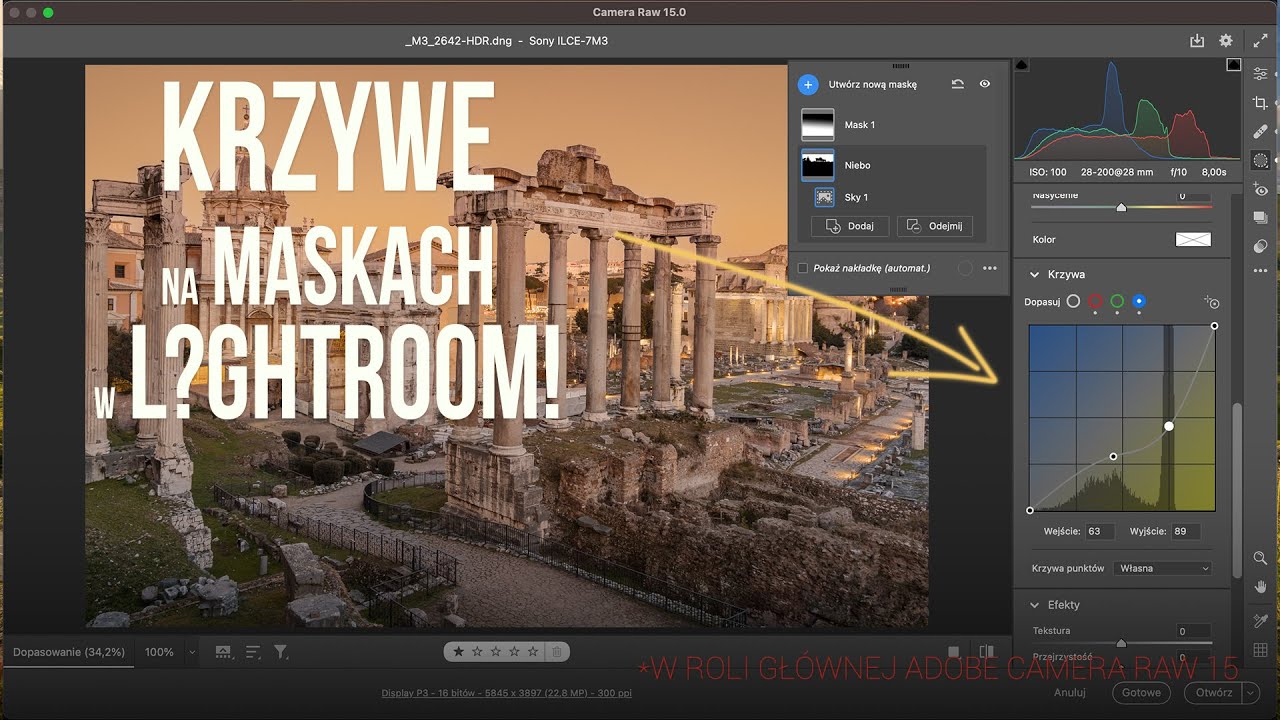This screenshot has width=1280, height=720.
Task: Set rating to one star
Action: point(459,652)
